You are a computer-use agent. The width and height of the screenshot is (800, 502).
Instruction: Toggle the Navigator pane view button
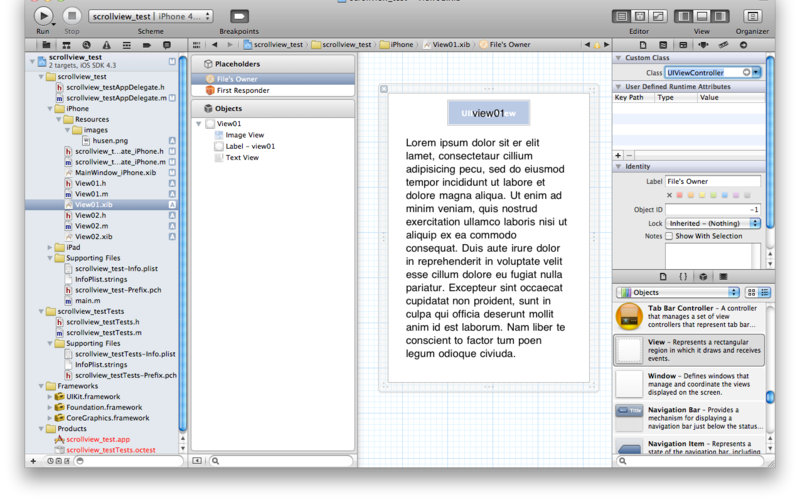tap(684, 16)
